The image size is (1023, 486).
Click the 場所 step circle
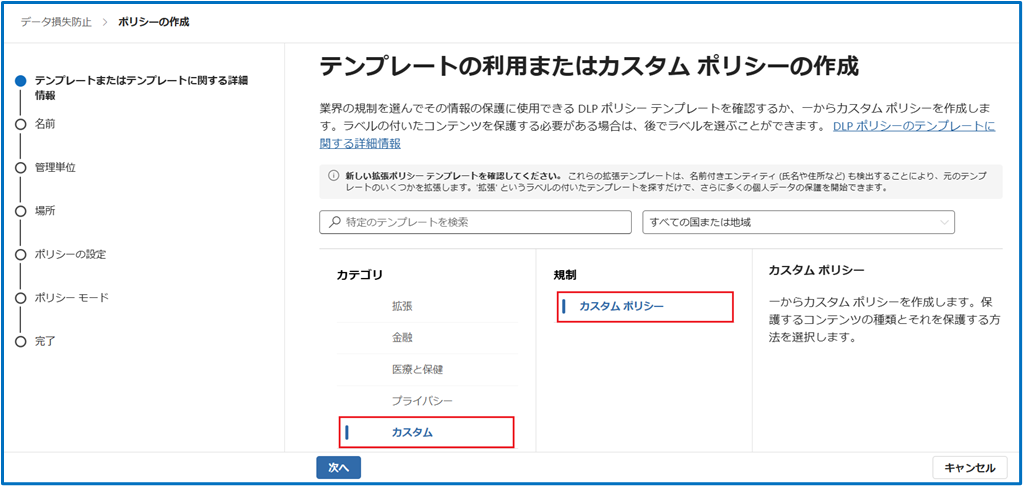tap(20, 211)
